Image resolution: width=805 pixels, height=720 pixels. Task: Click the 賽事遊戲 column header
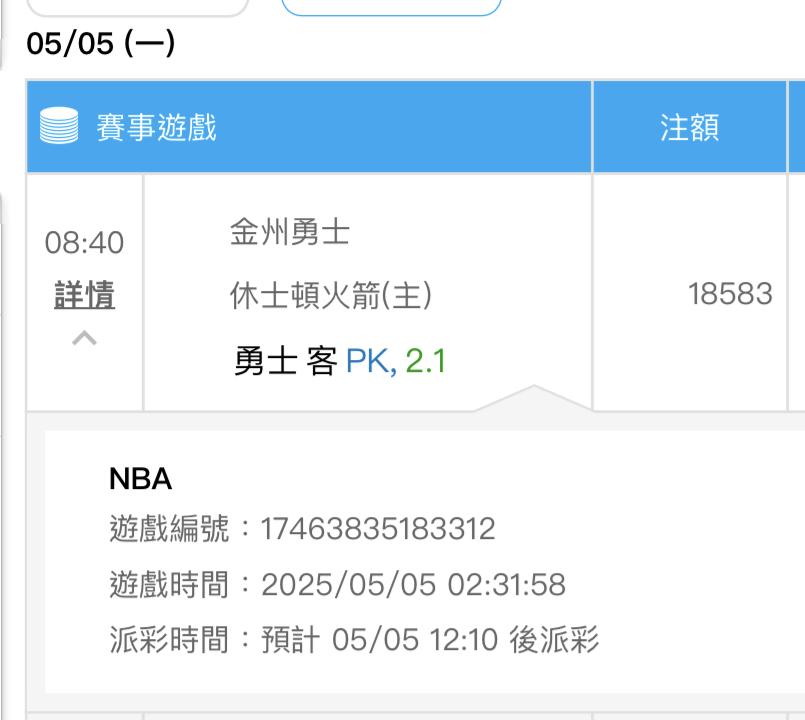click(157, 128)
